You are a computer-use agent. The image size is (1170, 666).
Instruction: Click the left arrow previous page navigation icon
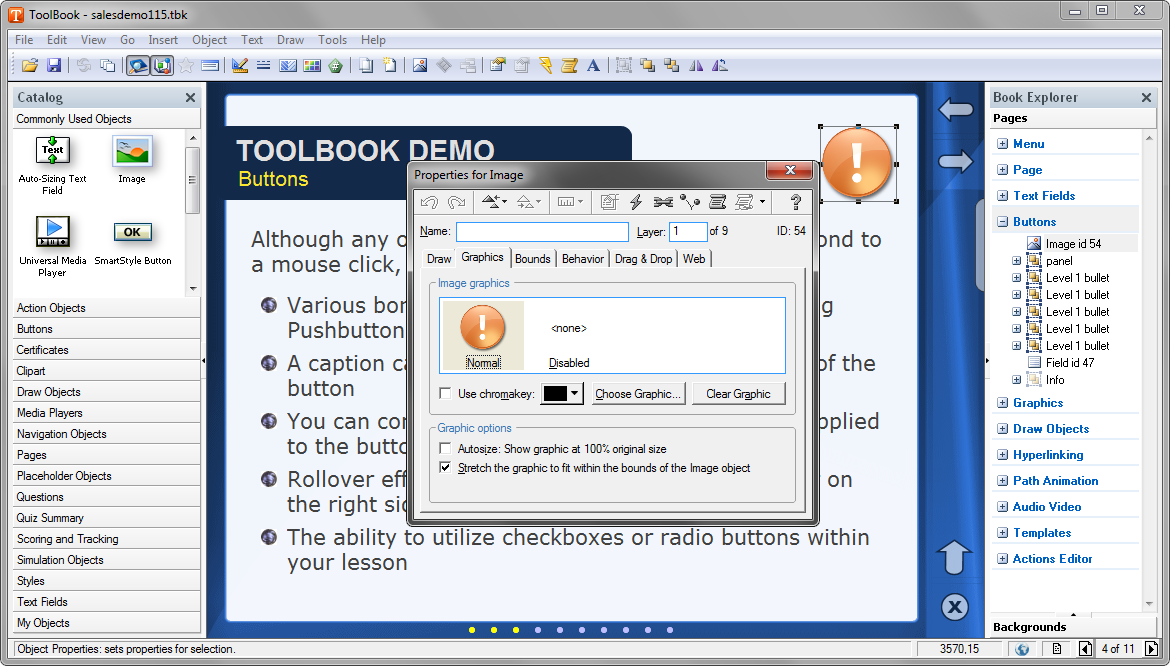point(956,110)
